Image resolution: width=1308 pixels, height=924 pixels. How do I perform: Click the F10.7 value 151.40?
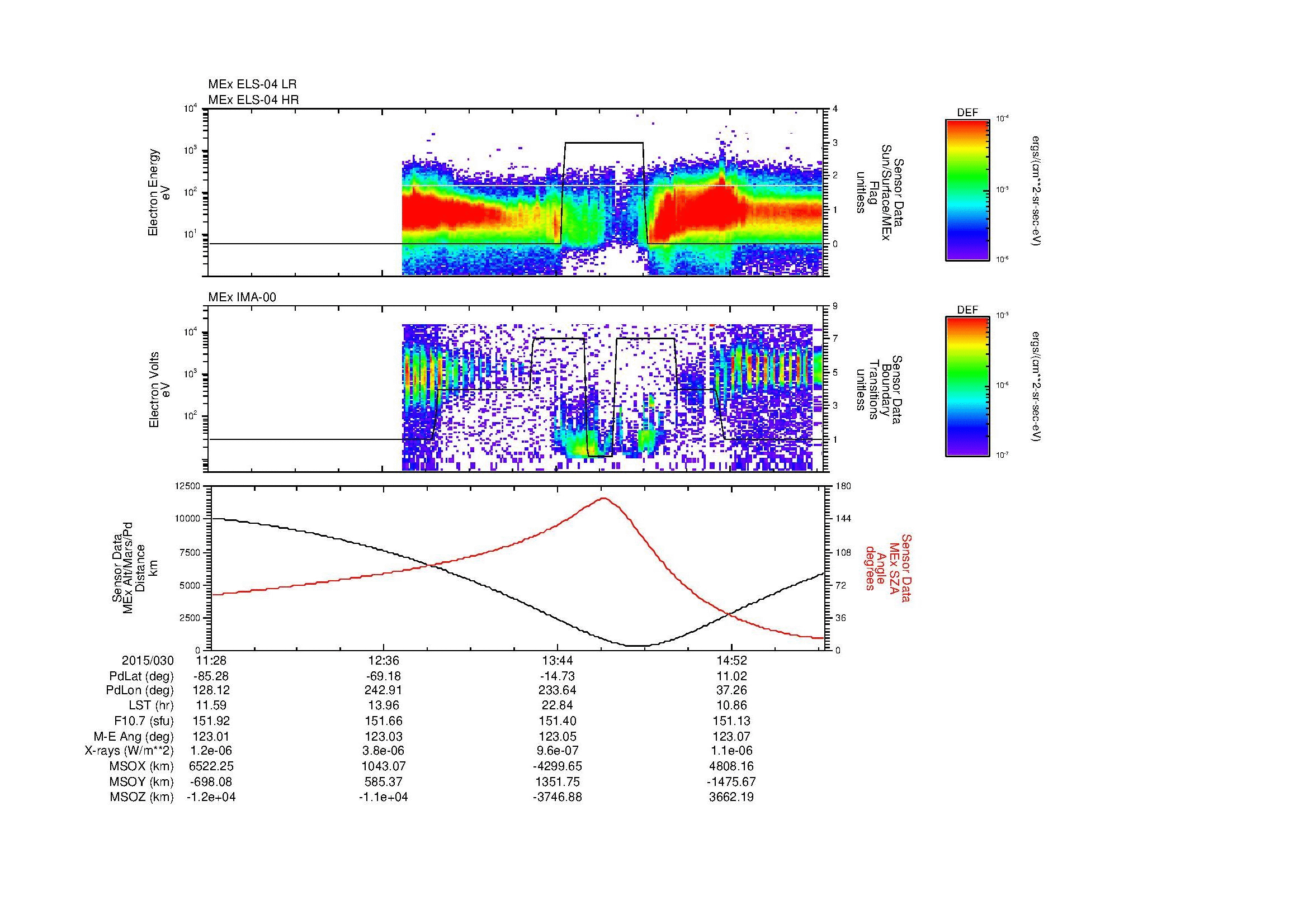pos(557,721)
